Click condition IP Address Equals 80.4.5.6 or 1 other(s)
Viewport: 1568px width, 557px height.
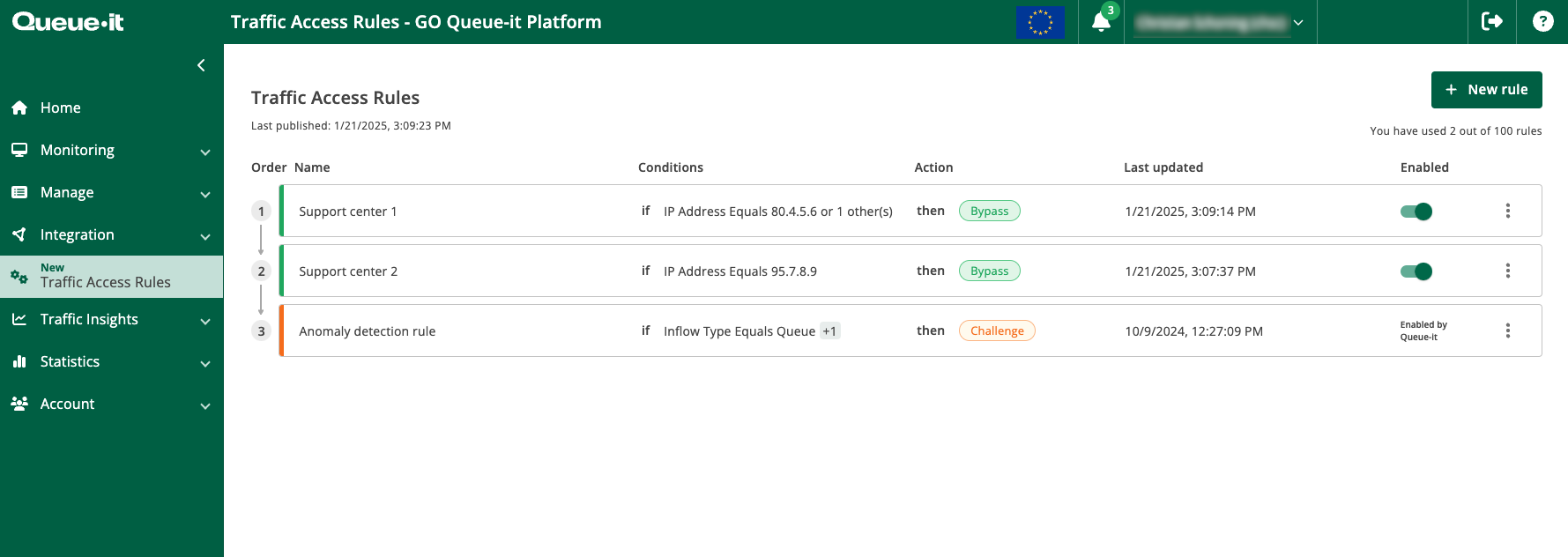coord(778,212)
